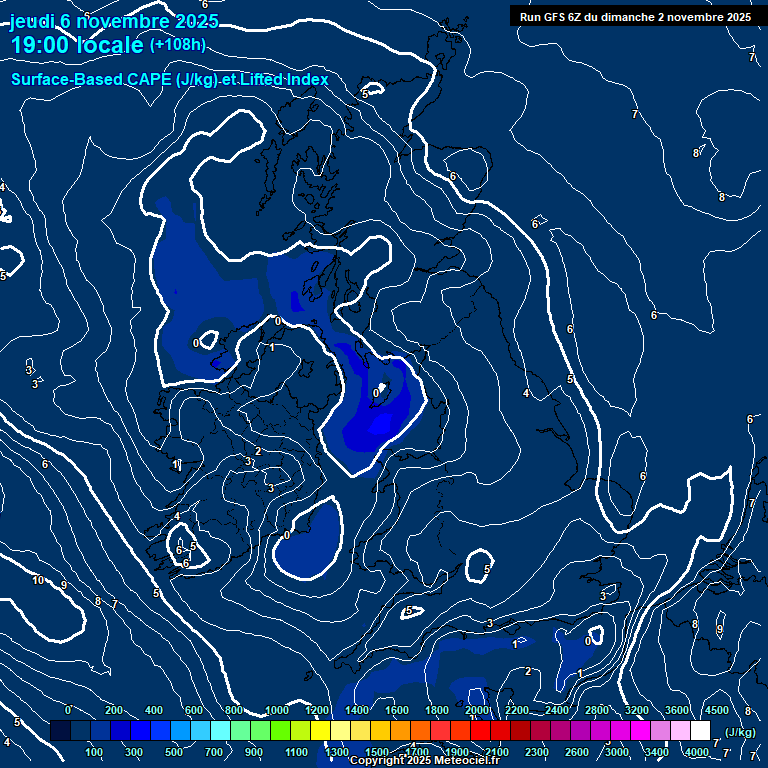Click the legend swatch between 300 and 400

click(x=141, y=730)
